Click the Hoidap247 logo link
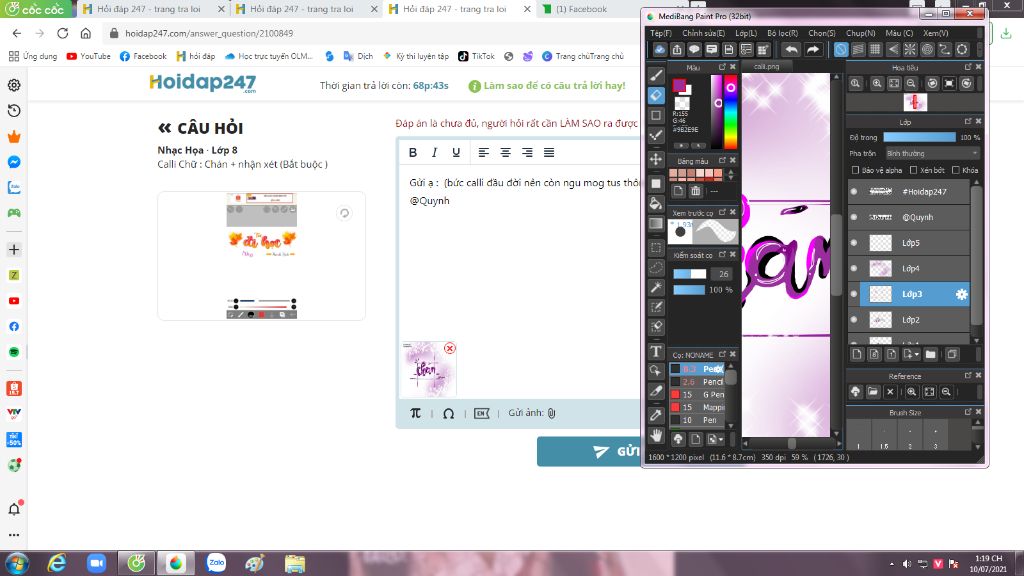 [202, 83]
